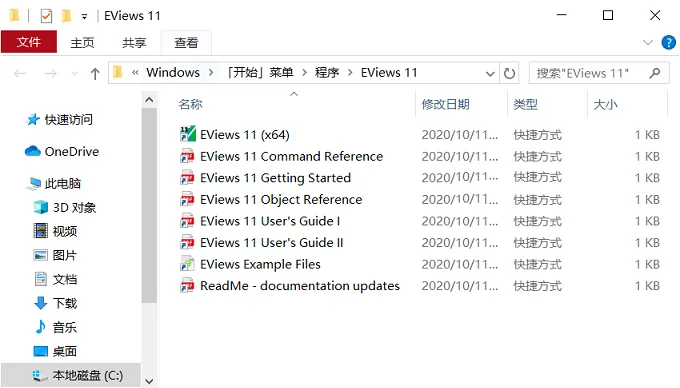
Task: Open the address bar history dropdown
Action: point(490,73)
